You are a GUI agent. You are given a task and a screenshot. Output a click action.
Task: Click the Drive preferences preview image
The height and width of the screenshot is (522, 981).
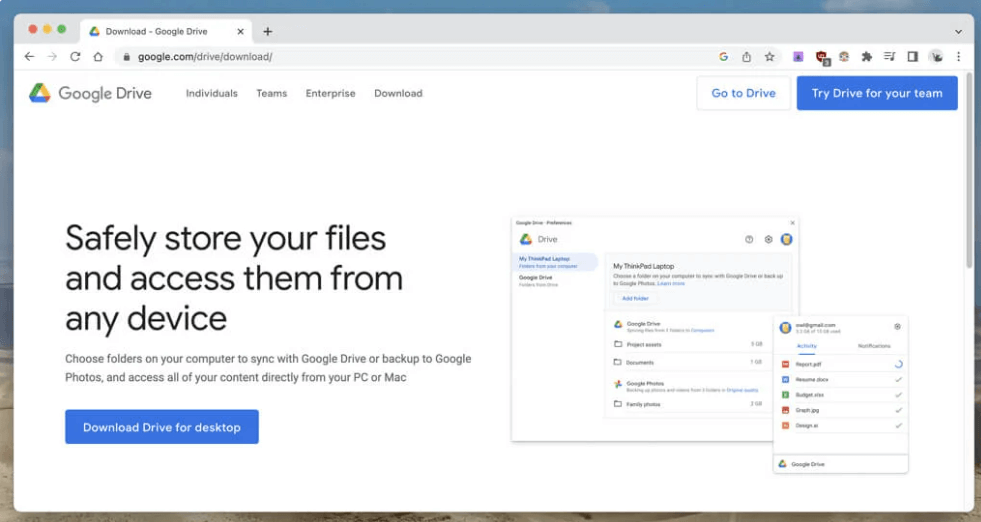click(x=709, y=345)
